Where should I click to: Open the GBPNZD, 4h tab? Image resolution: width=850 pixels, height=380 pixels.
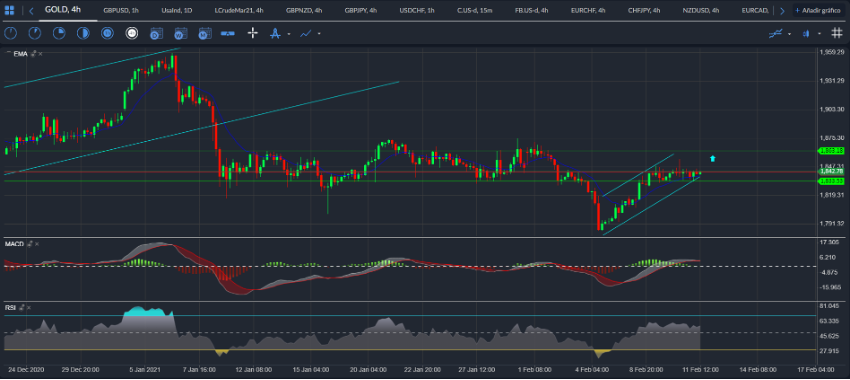[304, 10]
